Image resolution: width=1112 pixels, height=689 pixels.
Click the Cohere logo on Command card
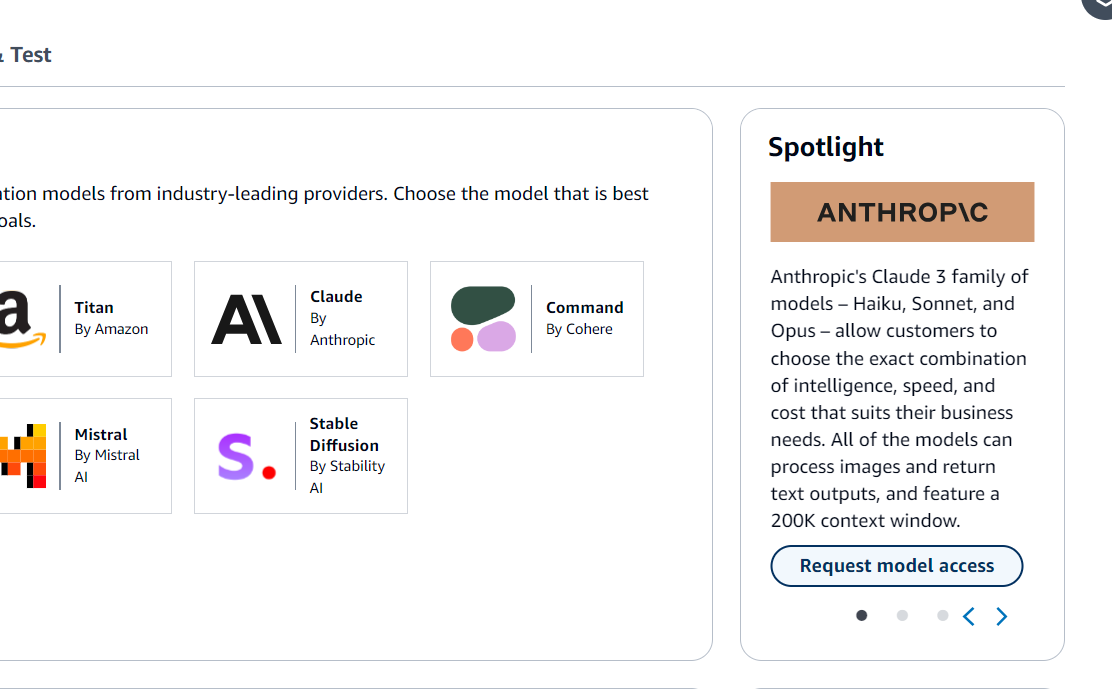(482, 319)
